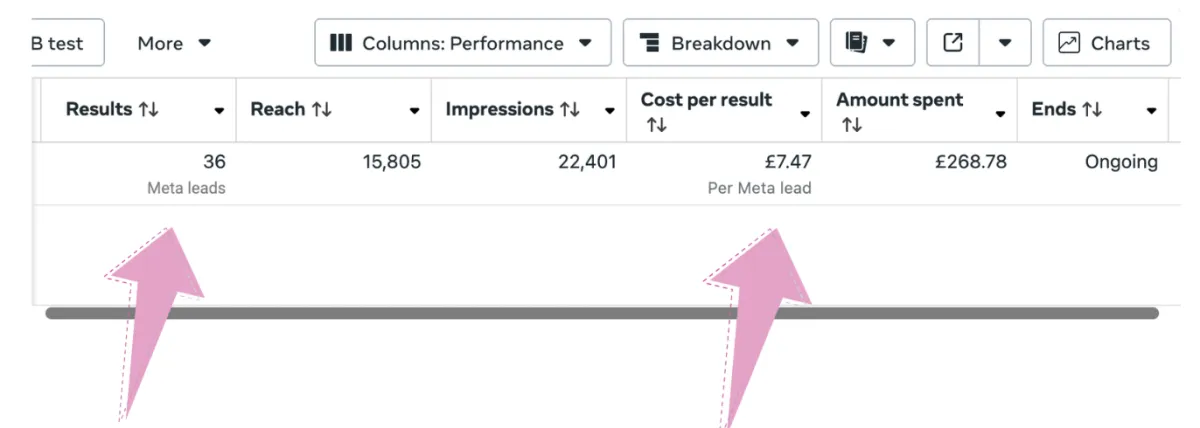Click the reports document icon

tap(855, 43)
